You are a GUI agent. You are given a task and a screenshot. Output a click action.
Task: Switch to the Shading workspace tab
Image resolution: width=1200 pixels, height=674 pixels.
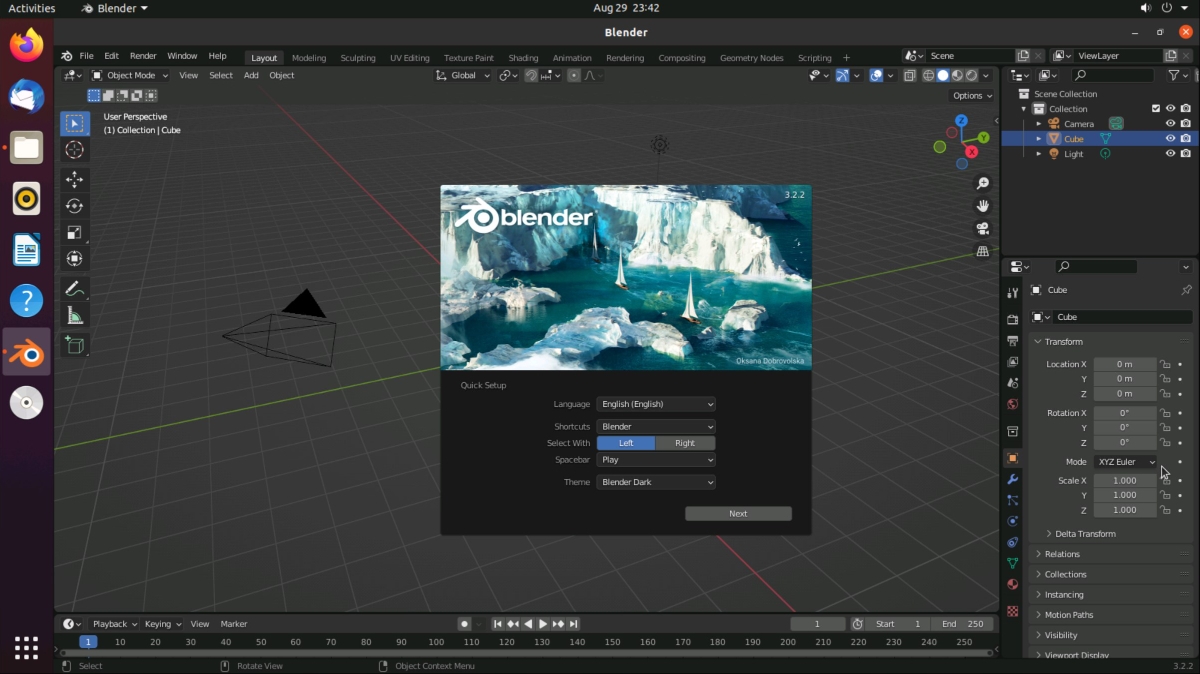(523, 58)
